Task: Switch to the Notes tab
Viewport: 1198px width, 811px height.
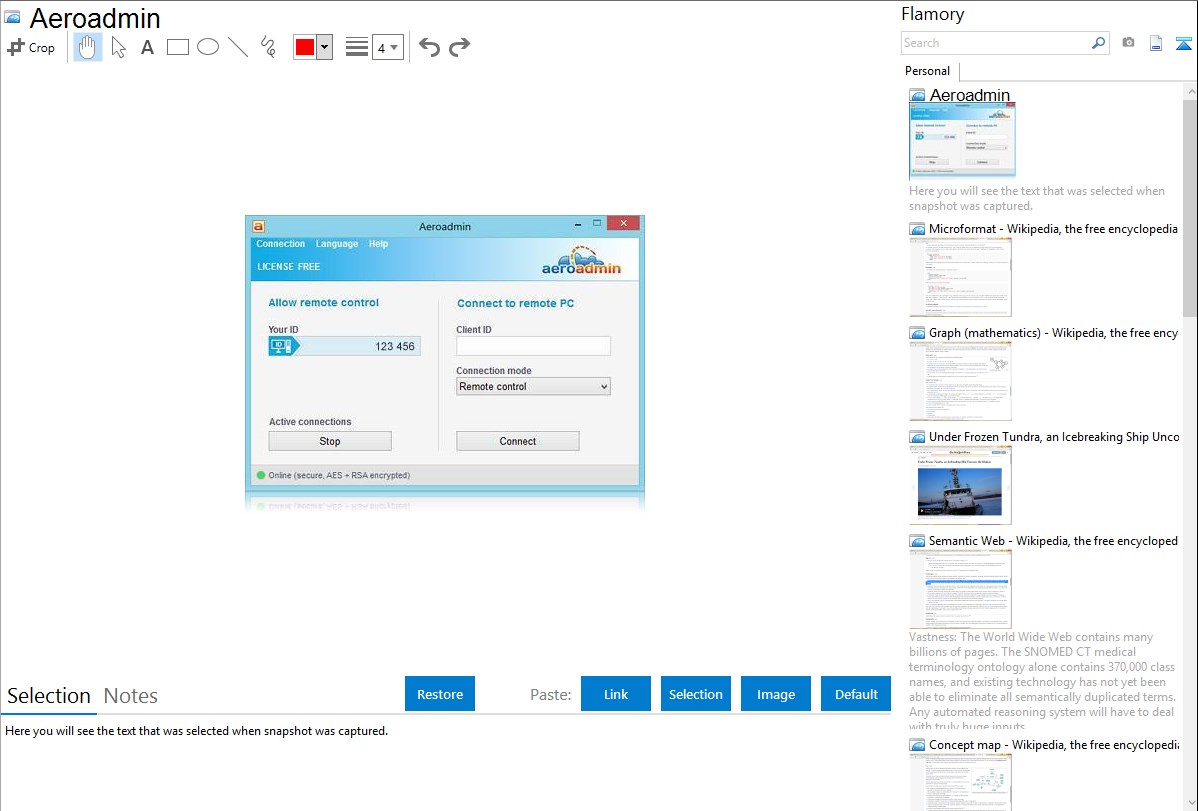Action: [131, 696]
